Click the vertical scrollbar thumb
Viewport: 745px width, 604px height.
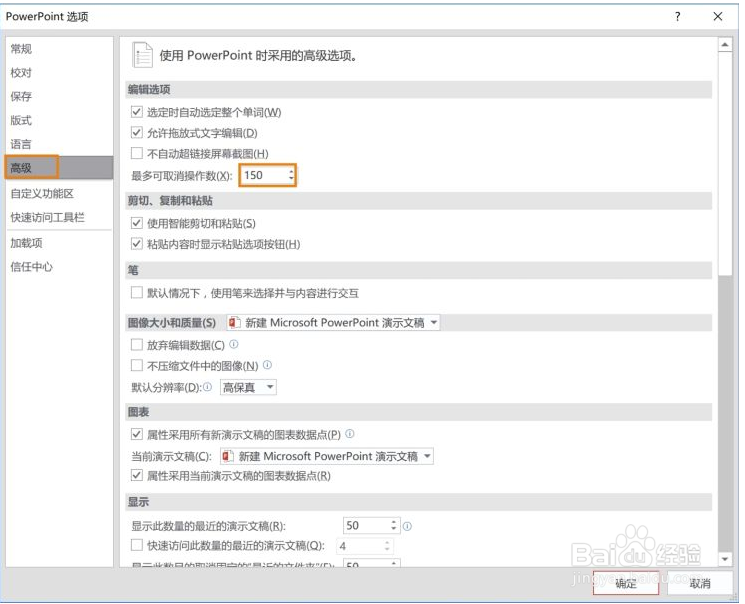[725, 164]
